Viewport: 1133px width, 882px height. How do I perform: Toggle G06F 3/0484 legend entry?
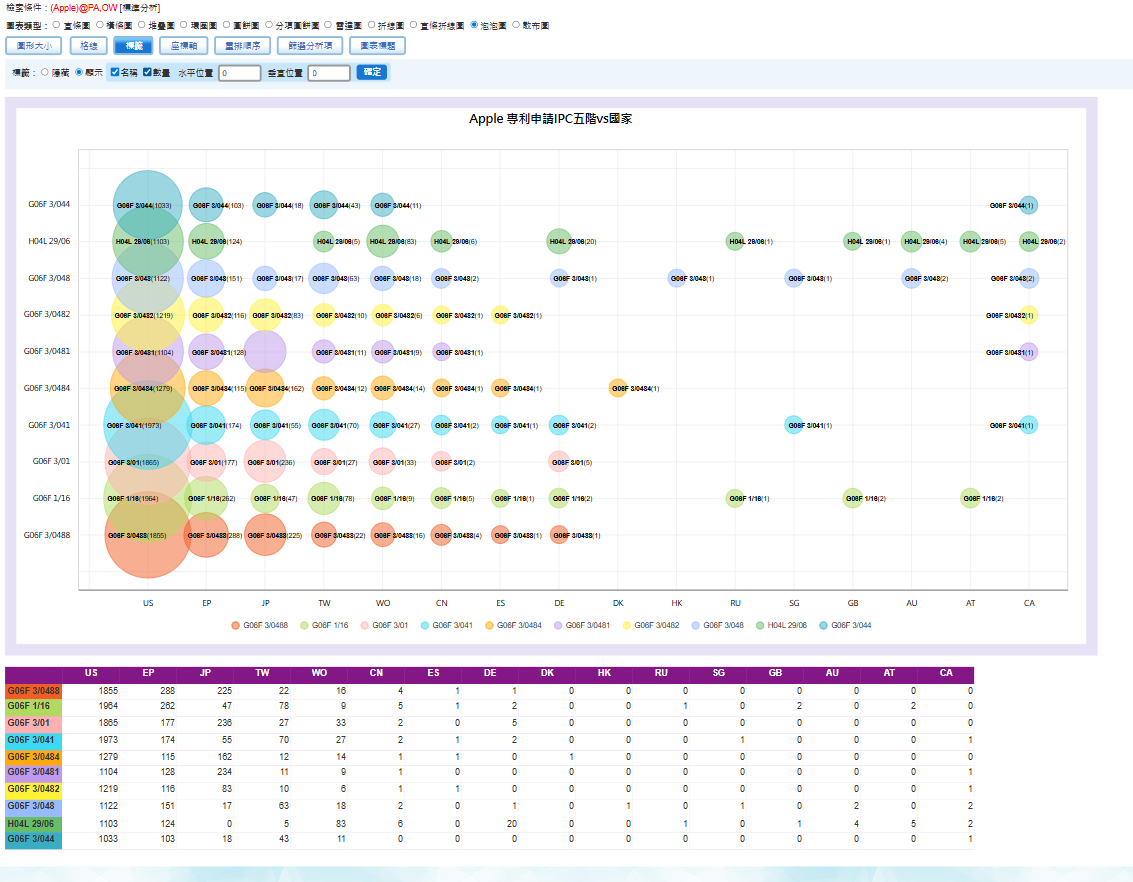513,626
